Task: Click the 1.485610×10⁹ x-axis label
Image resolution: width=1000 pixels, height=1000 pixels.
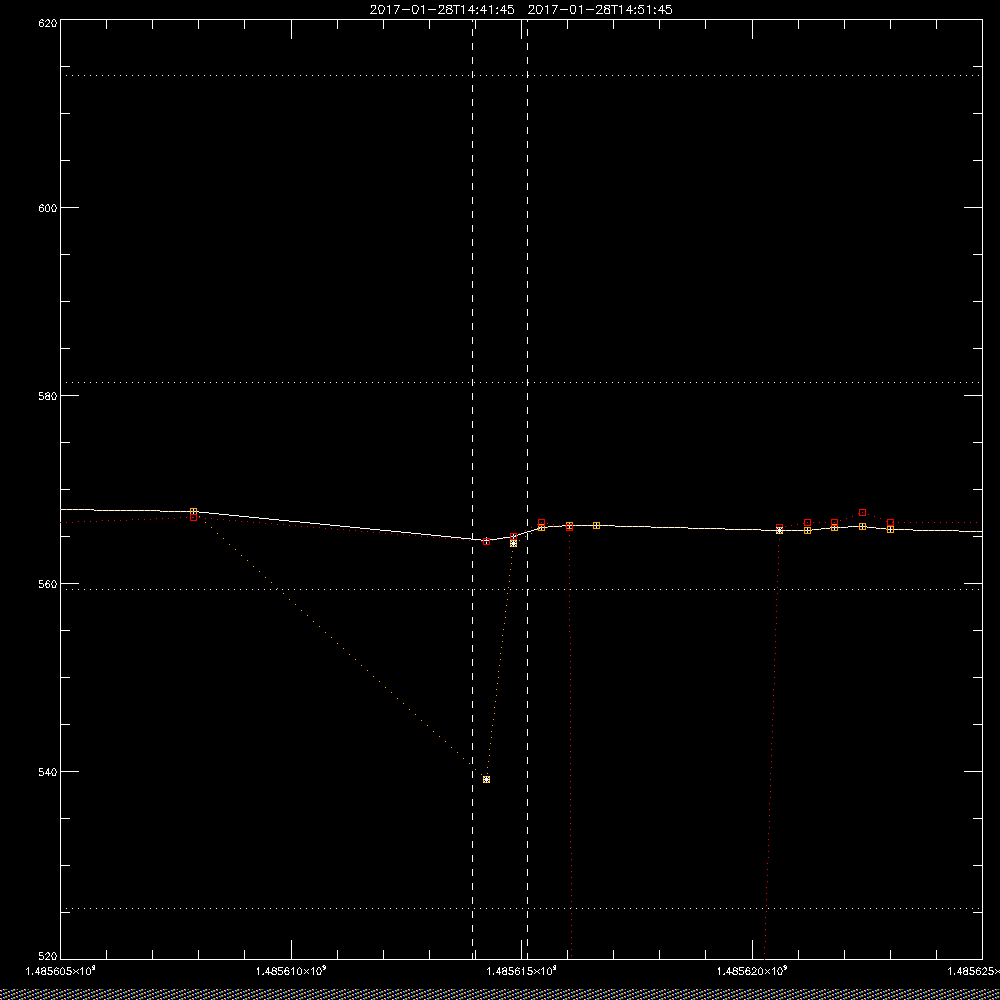Action: (291, 971)
